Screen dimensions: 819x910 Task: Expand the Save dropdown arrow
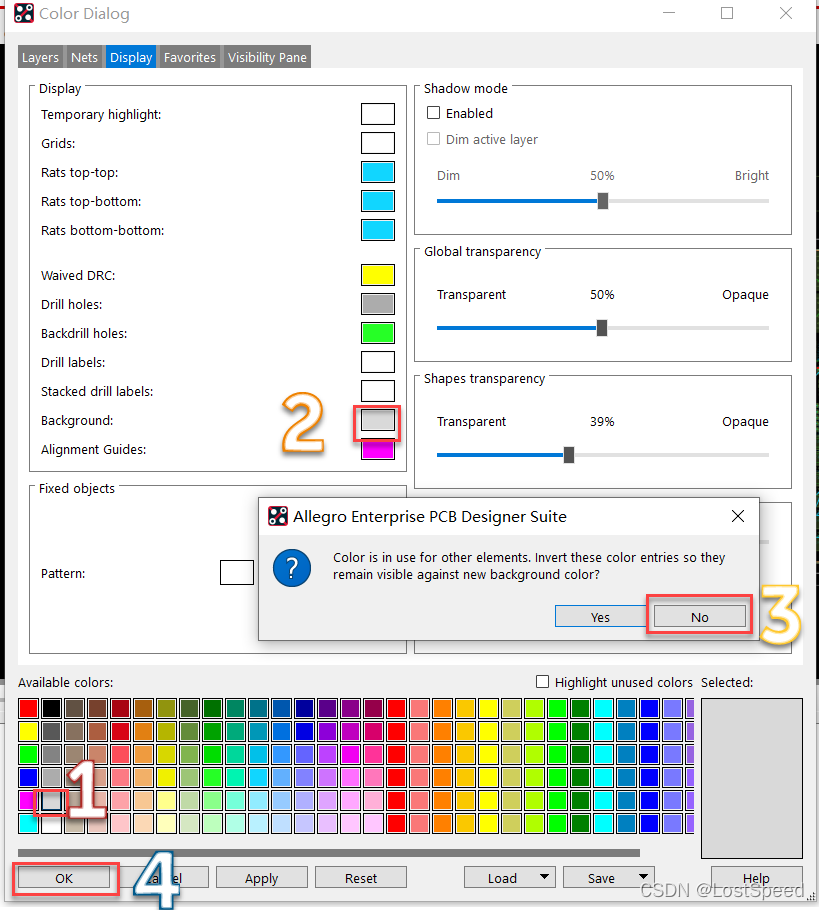pyautogui.click(x=644, y=878)
